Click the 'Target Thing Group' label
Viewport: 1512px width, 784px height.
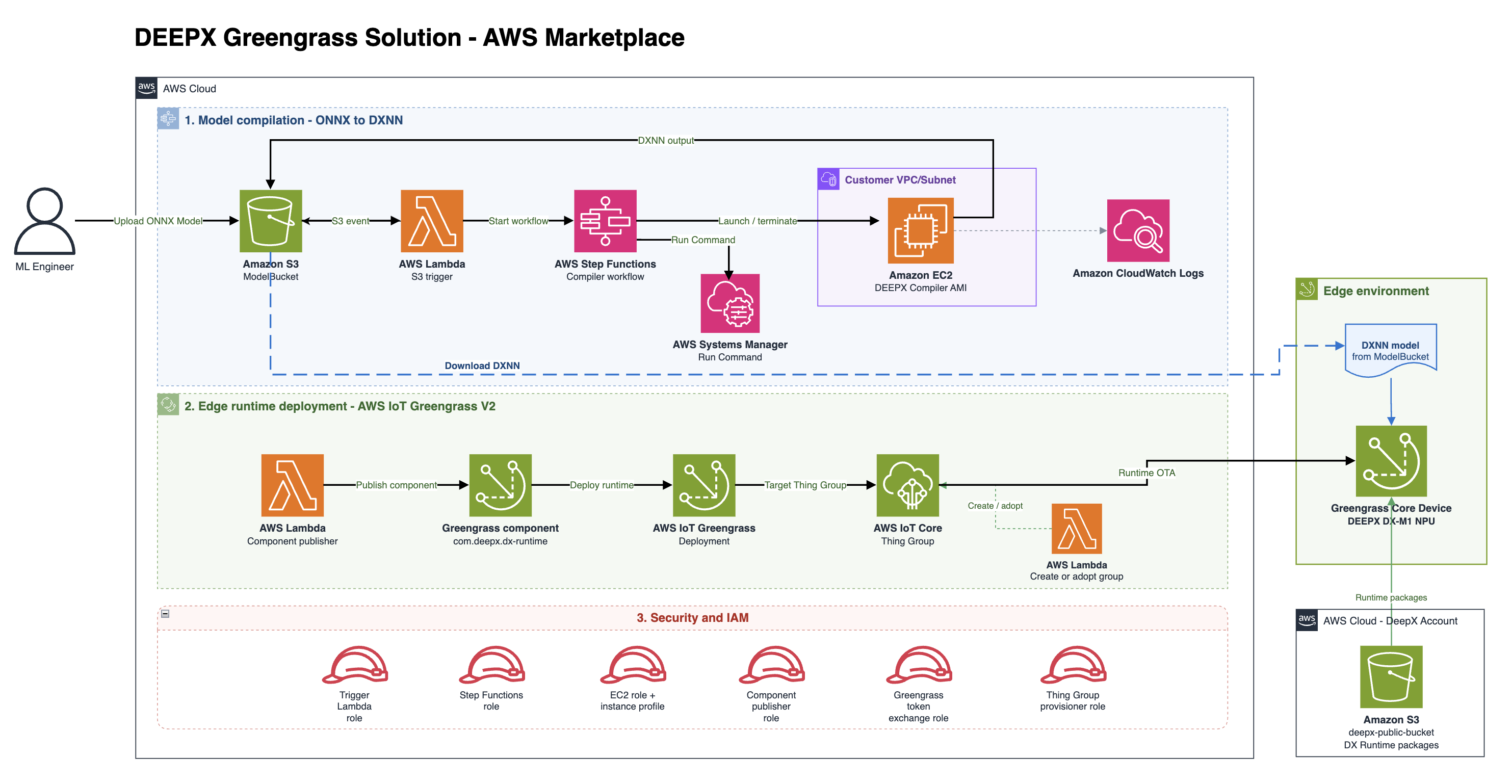805,485
